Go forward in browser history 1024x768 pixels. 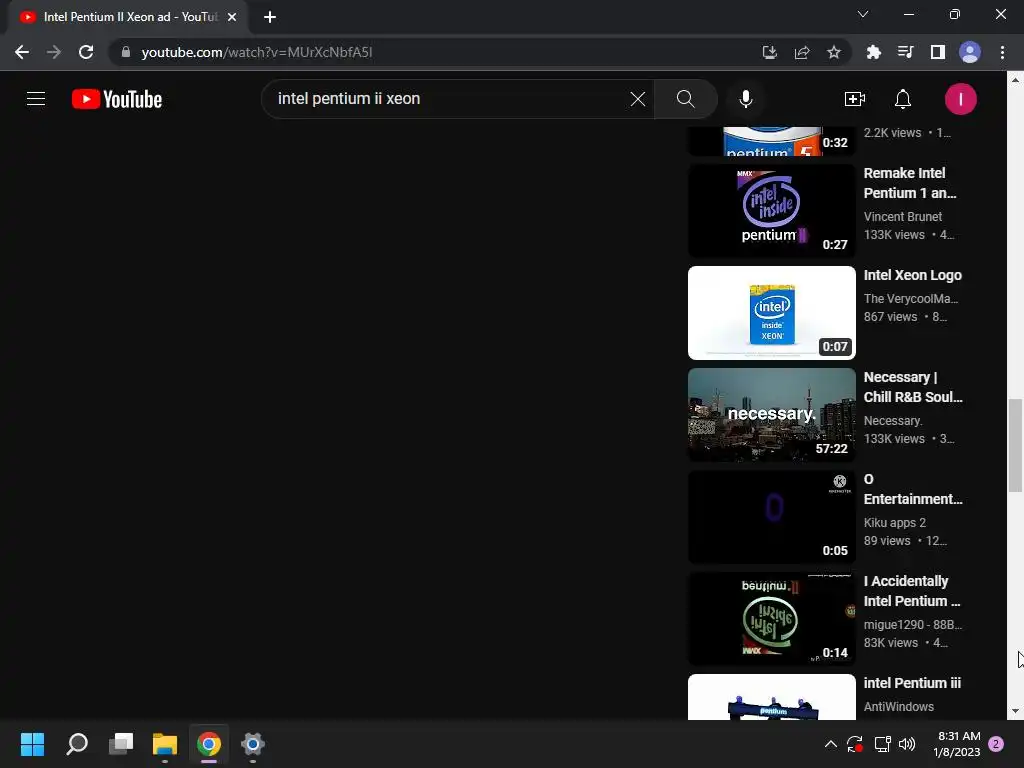point(54,52)
